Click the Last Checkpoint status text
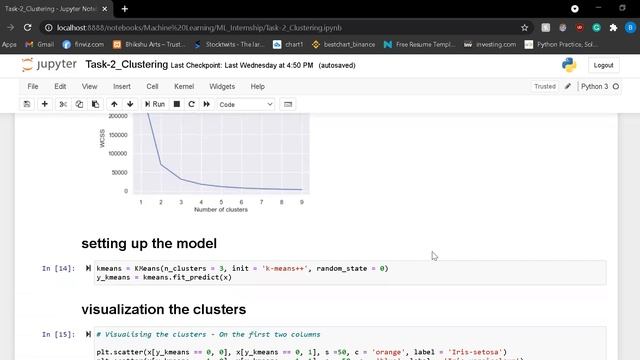 click(x=242, y=65)
